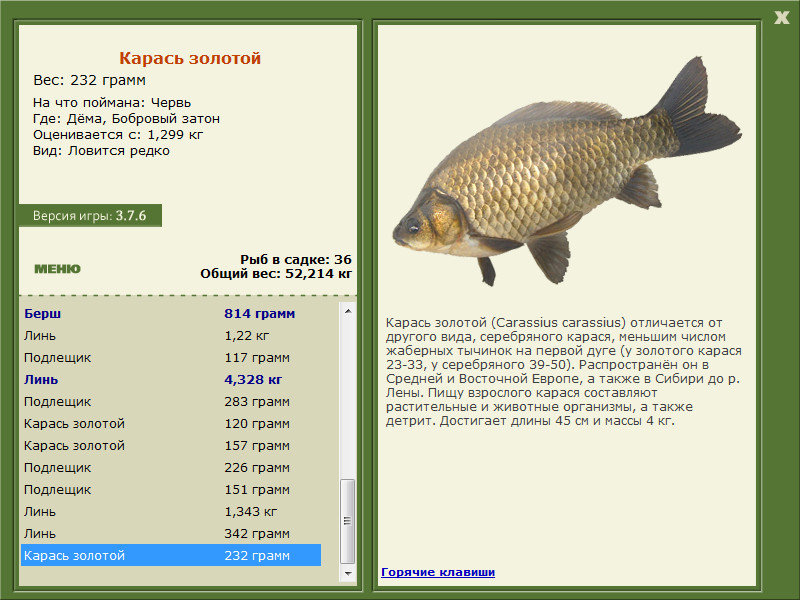Click the scrollbar down arrow in fish list
Screen dimensions: 800x600
click(x=347, y=573)
